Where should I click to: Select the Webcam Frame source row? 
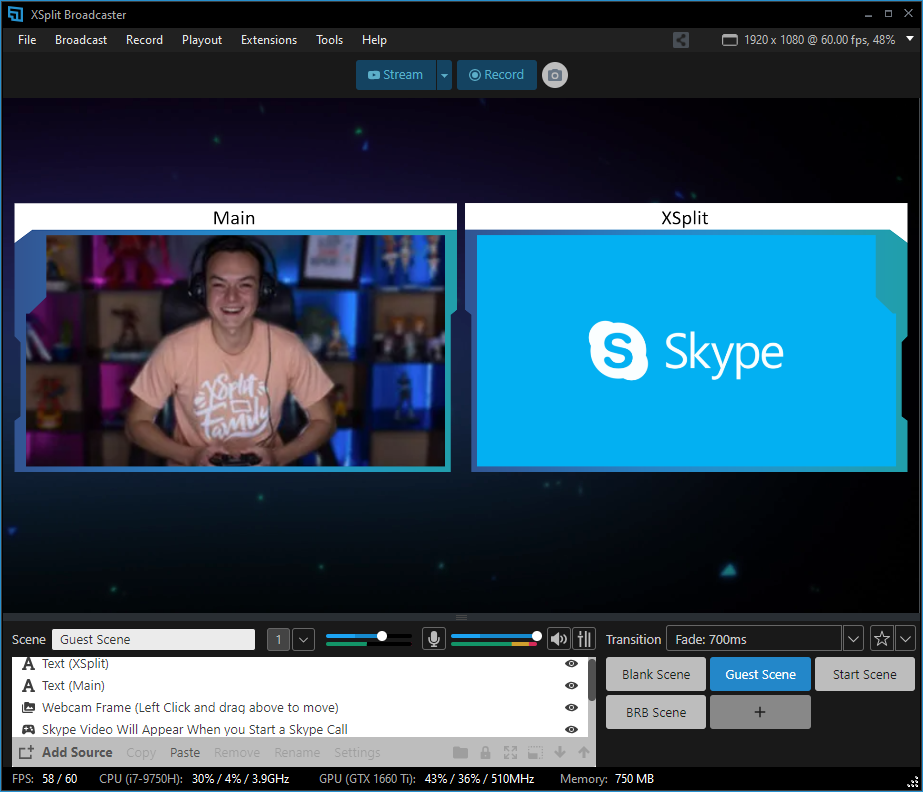pyautogui.click(x=300, y=707)
